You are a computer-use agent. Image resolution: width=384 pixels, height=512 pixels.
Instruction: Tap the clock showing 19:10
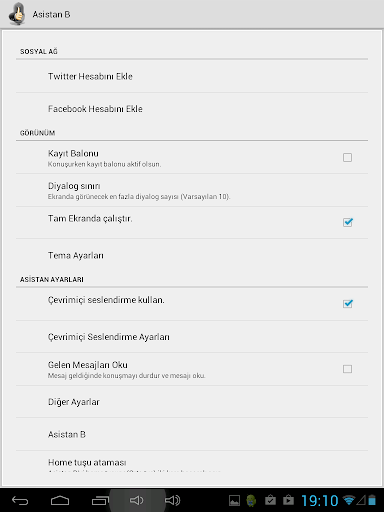(320, 500)
